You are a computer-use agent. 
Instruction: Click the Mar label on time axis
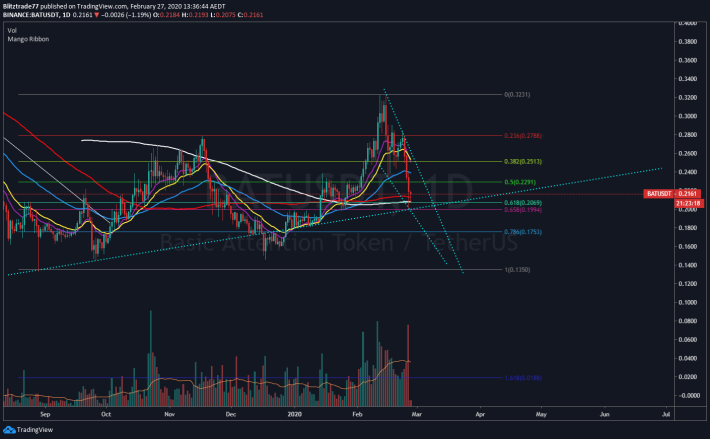click(417, 414)
